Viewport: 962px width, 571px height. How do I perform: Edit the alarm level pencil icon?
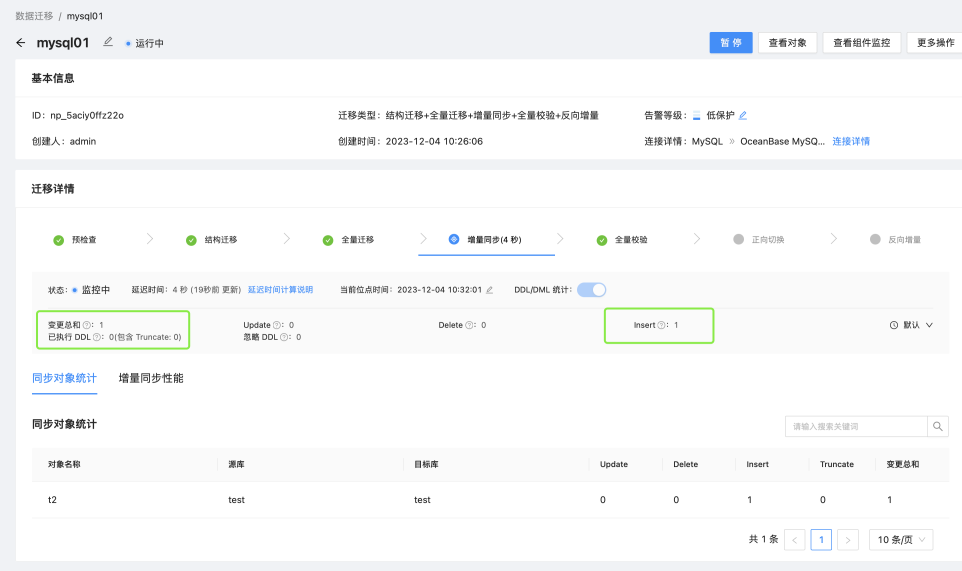743,115
